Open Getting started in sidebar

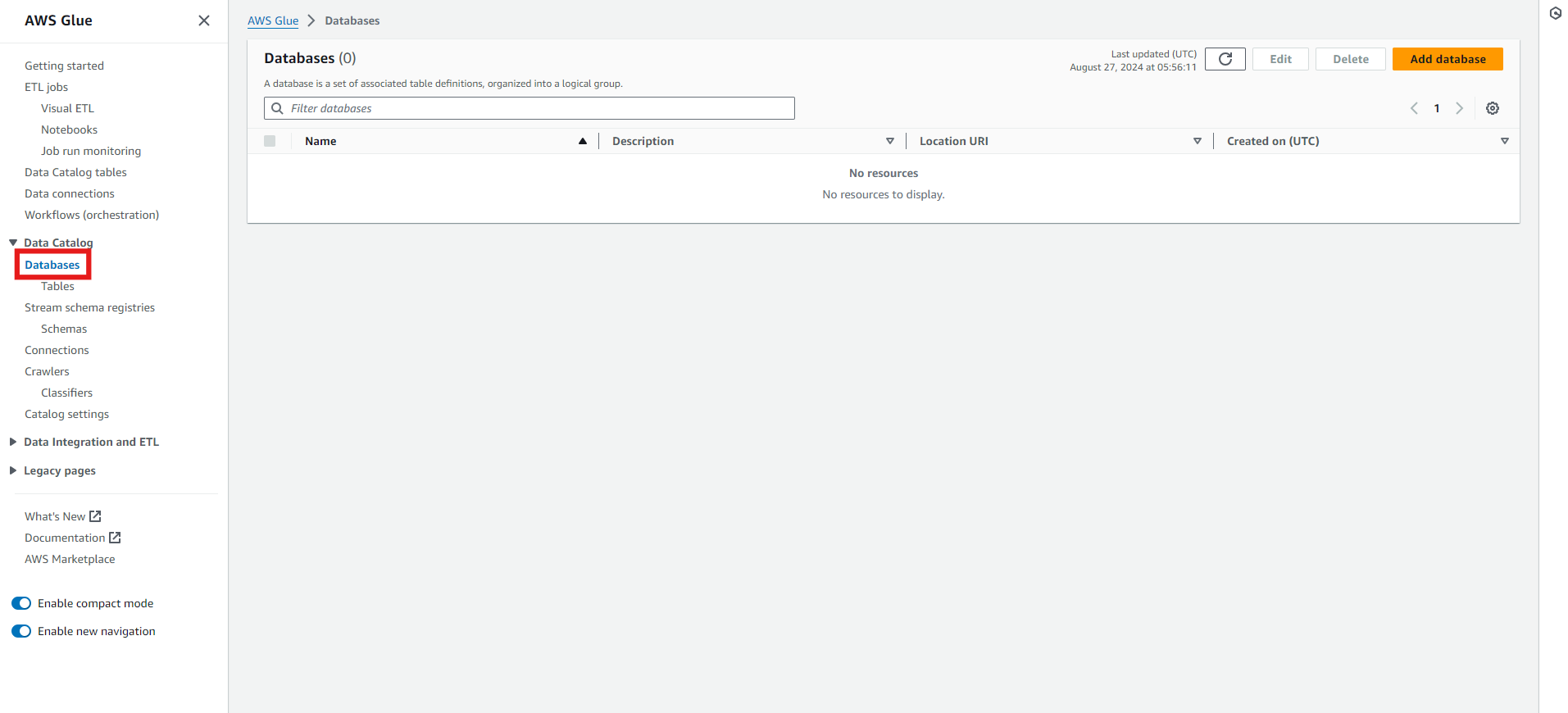coord(64,66)
